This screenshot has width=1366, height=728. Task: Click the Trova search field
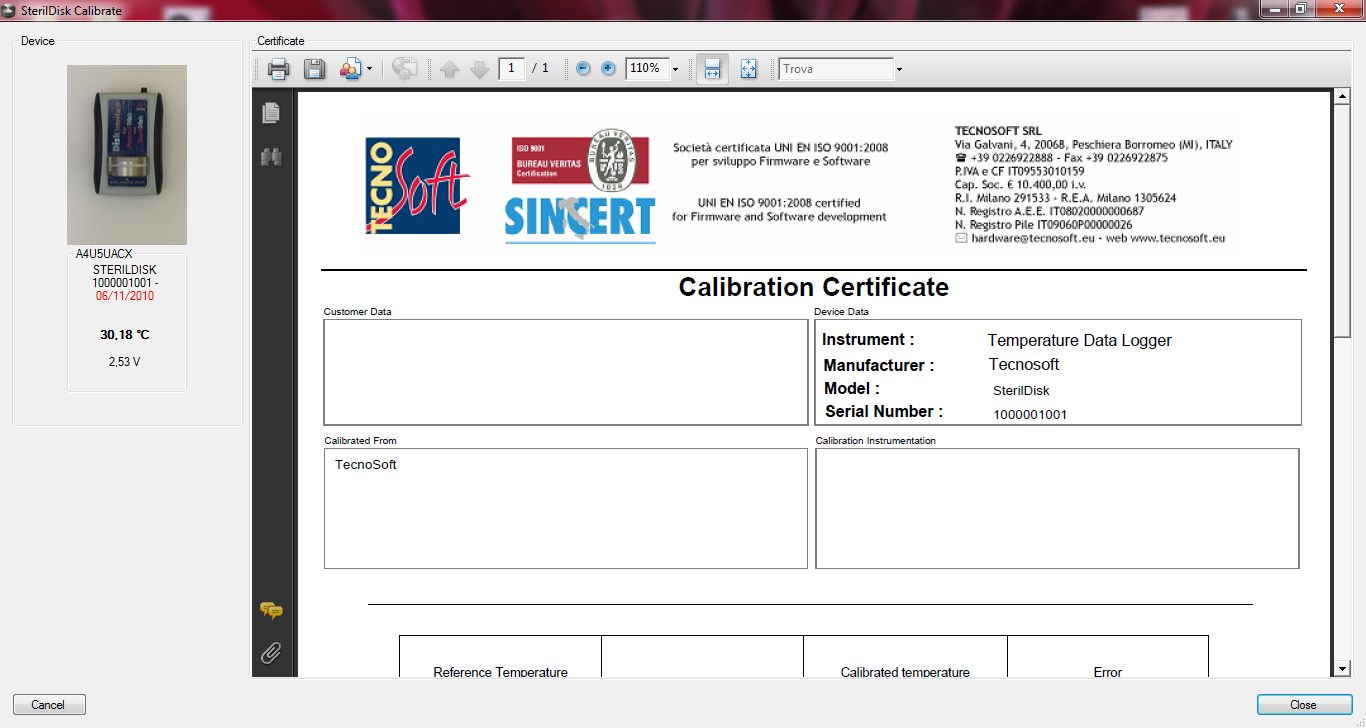click(836, 69)
